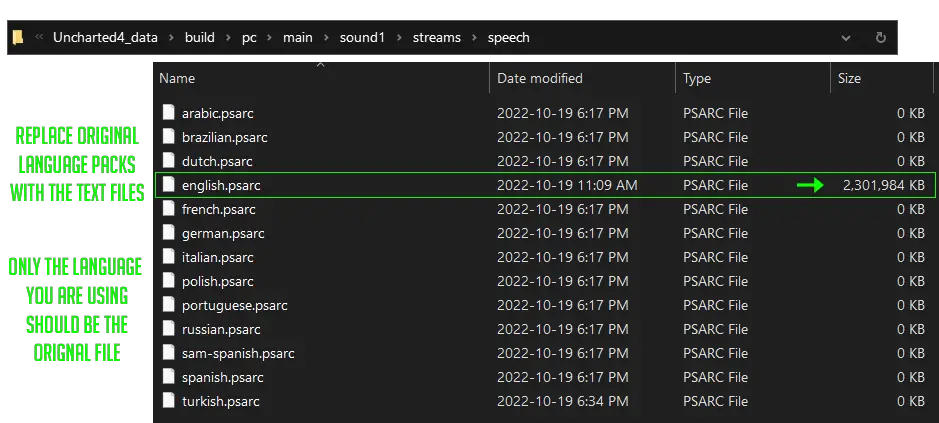The image size is (939, 423).
Task: Expand hidden parent folders via double chevron
Action: [x=40, y=37]
